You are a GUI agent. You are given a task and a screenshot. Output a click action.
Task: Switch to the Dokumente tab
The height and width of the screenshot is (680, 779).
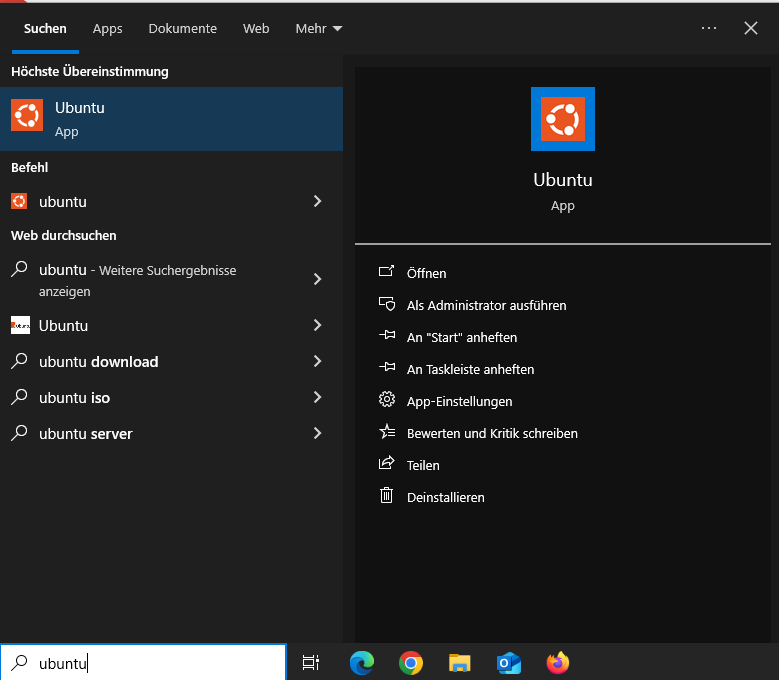tap(182, 29)
